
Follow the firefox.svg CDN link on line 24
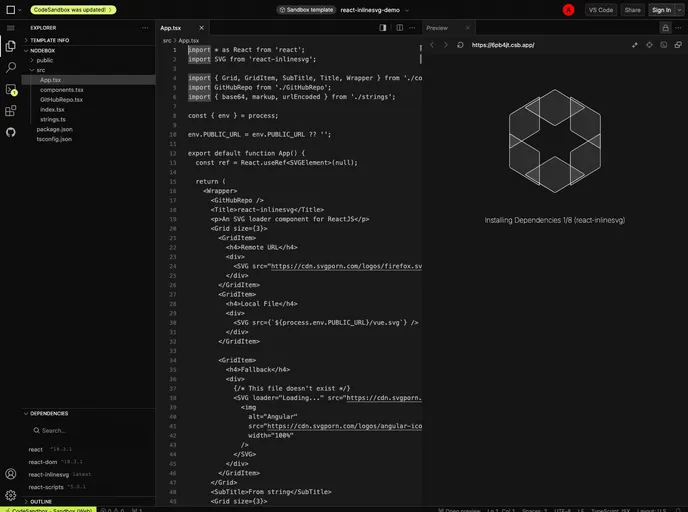tap(346, 266)
